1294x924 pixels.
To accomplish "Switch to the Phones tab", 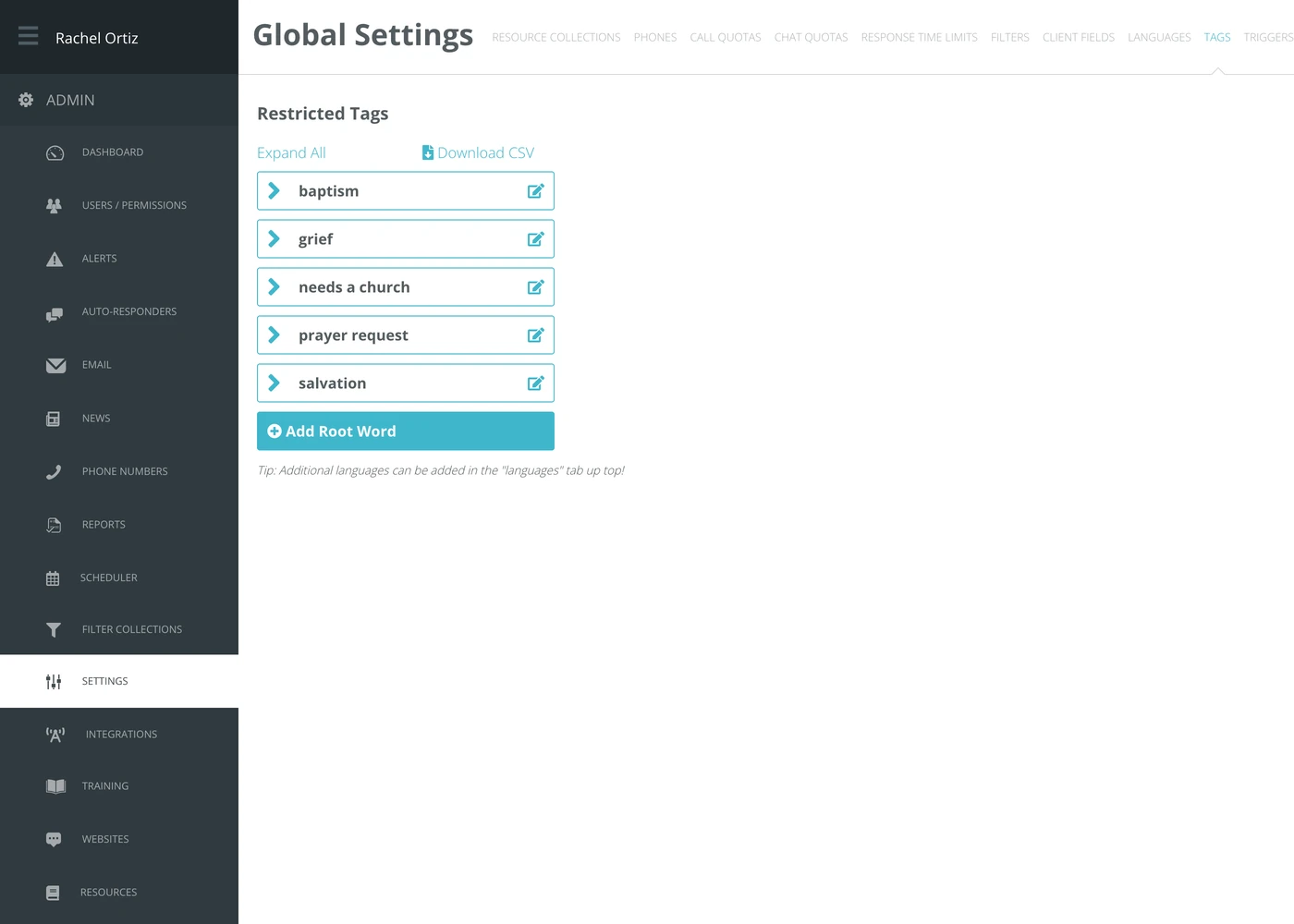I will pyautogui.click(x=654, y=38).
